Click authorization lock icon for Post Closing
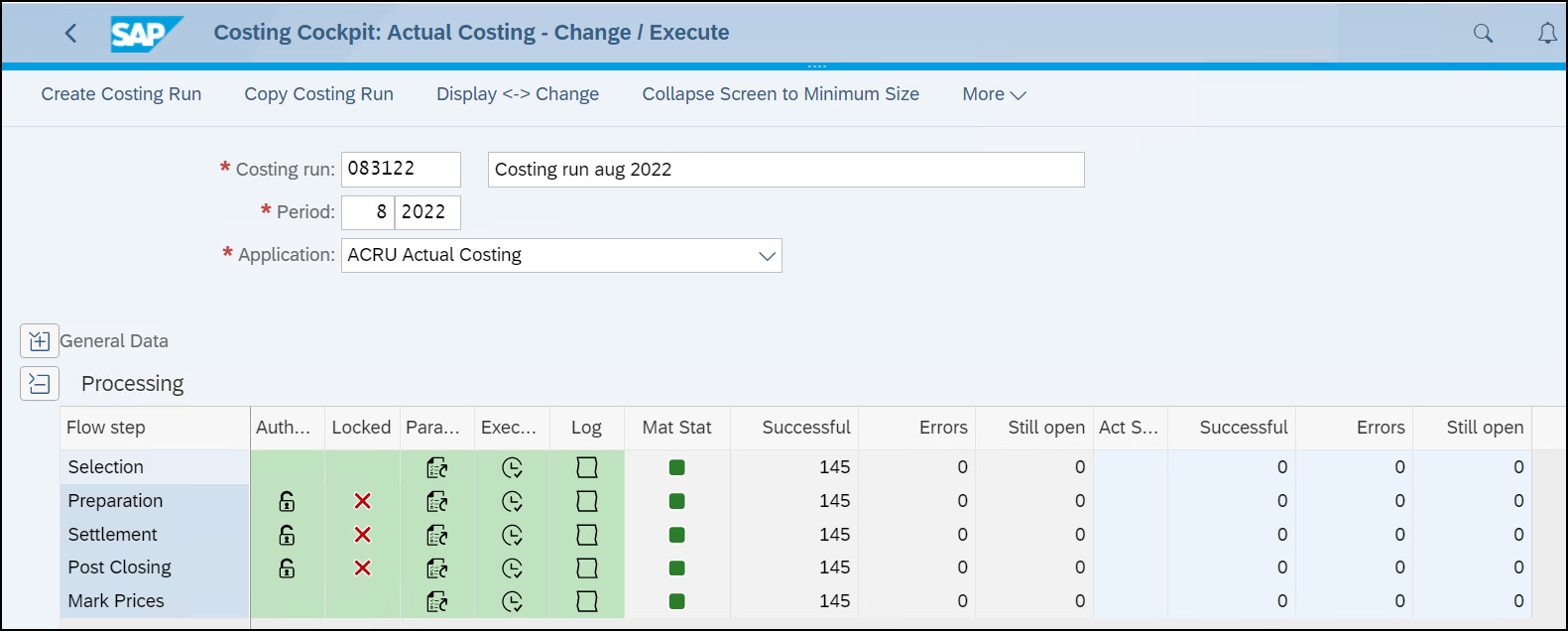The height and width of the screenshot is (631, 1568). click(287, 568)
